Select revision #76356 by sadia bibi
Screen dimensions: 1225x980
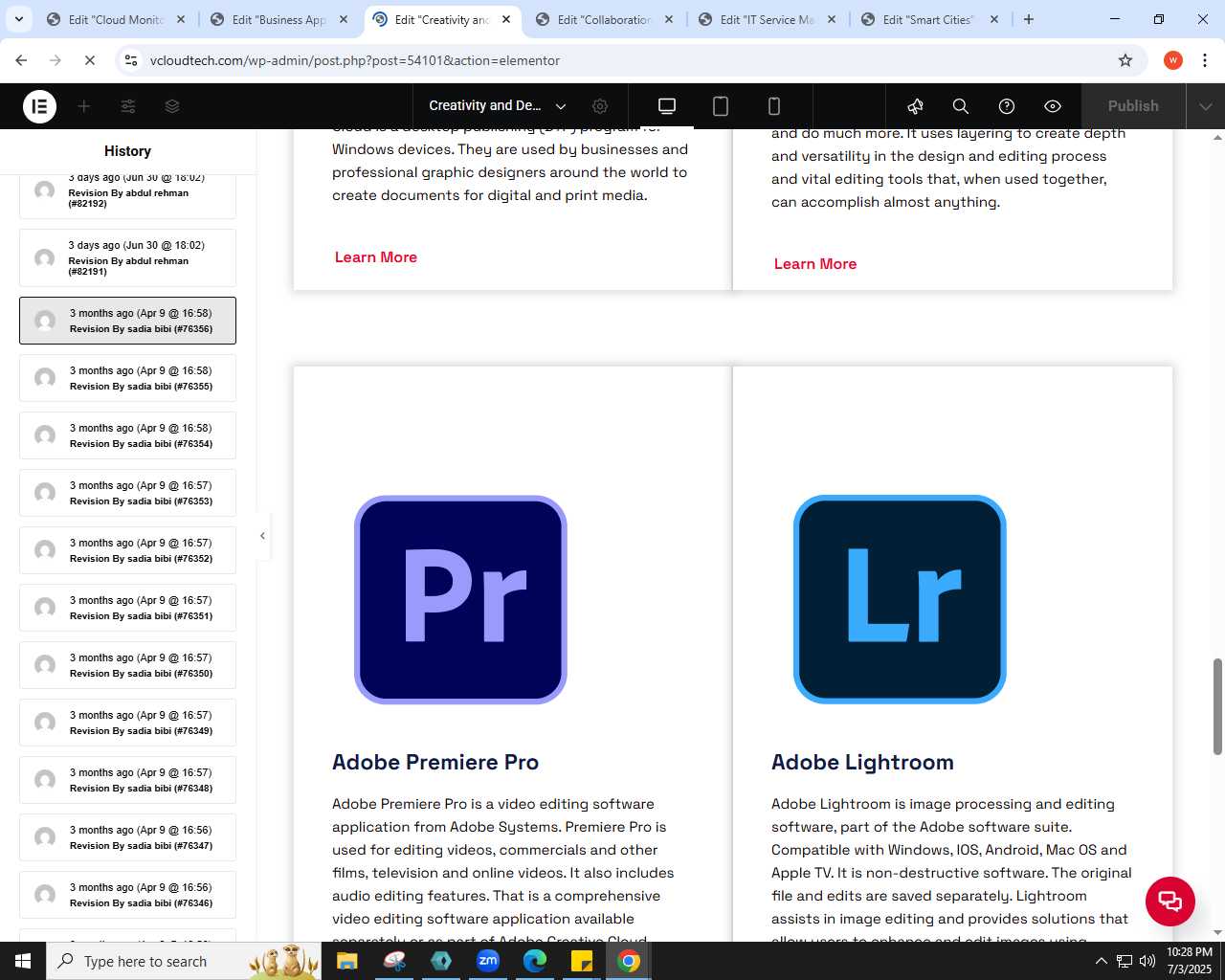[127, 321]
